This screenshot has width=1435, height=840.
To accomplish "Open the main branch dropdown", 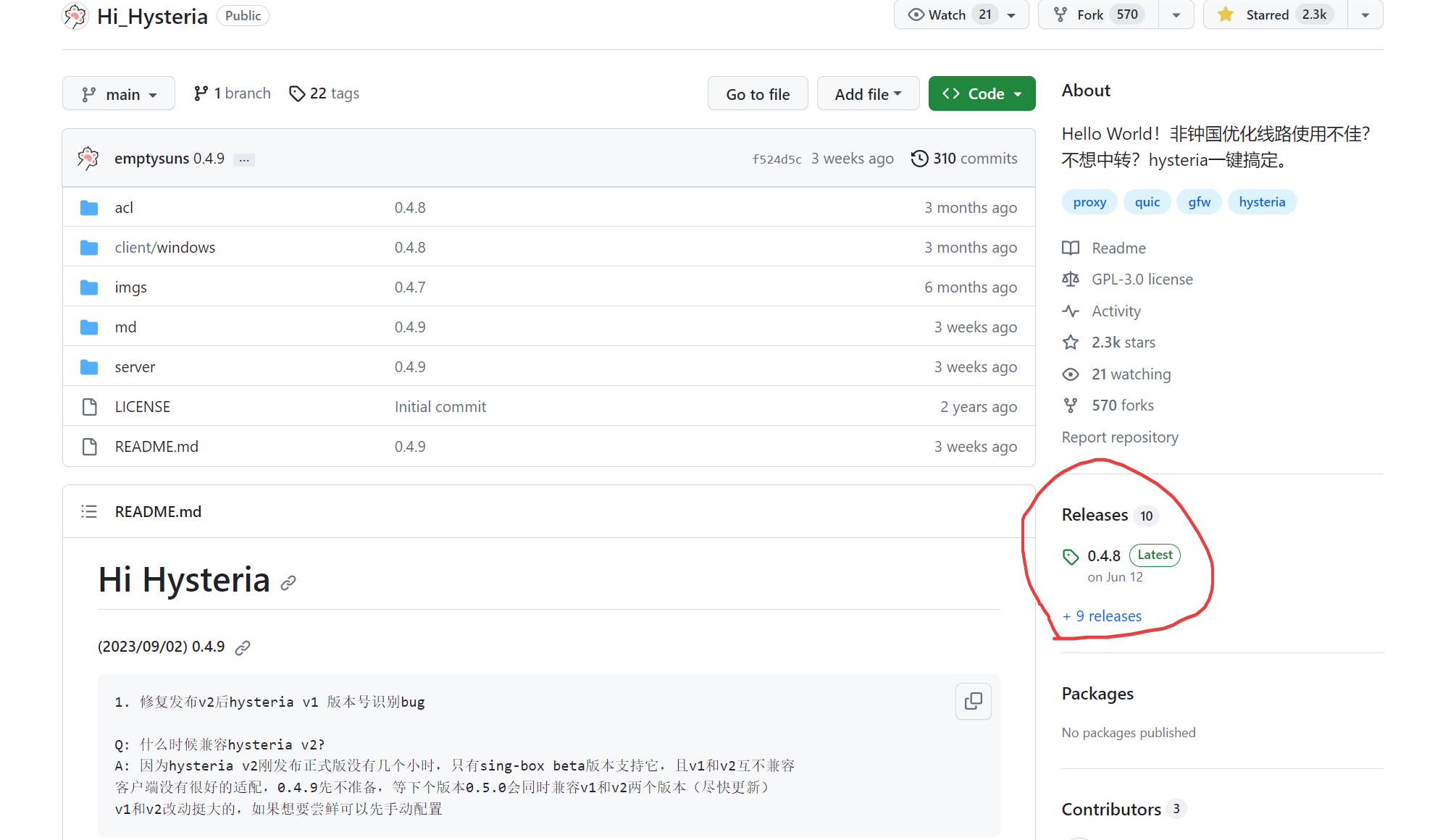I will (x=119, y=94).
